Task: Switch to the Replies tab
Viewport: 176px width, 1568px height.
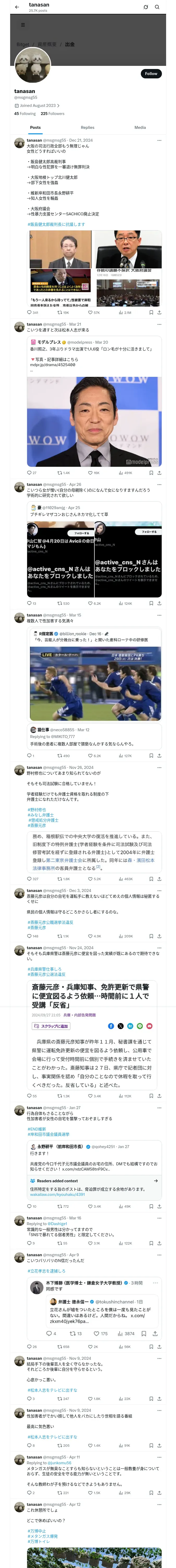Action: point(87,128)
